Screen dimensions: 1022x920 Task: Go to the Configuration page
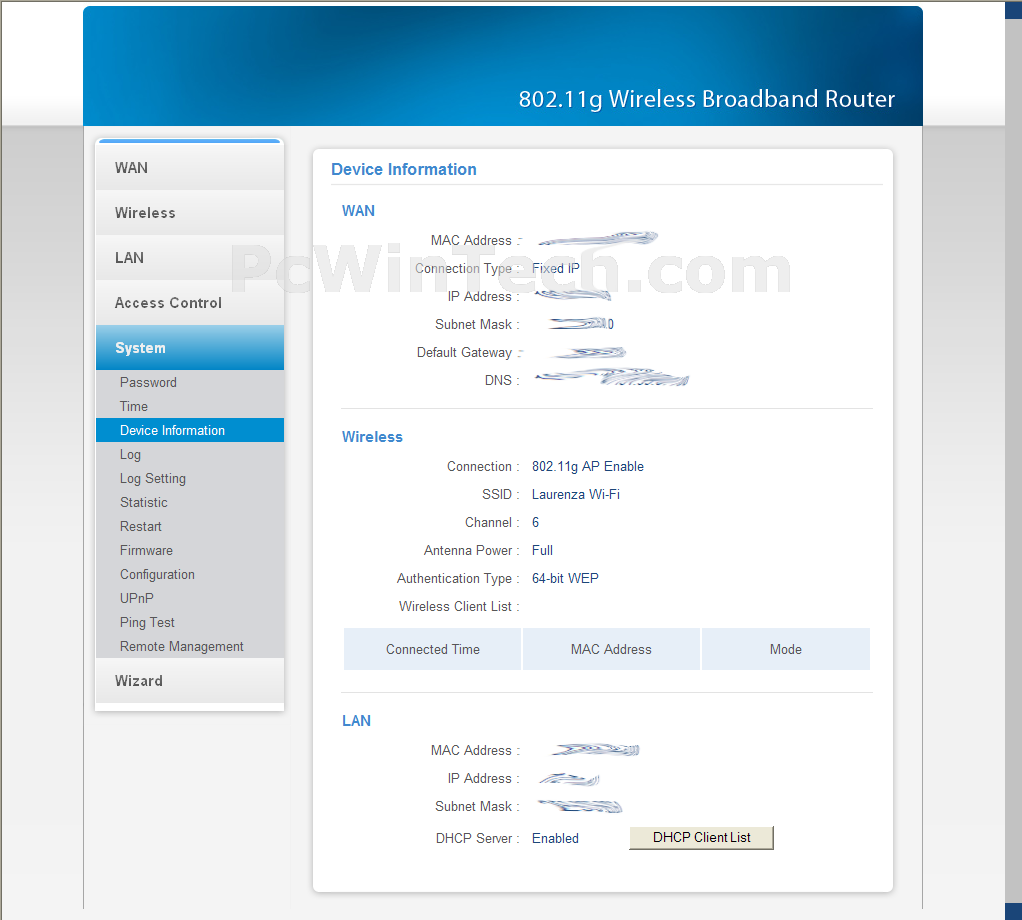coord(157,575)
